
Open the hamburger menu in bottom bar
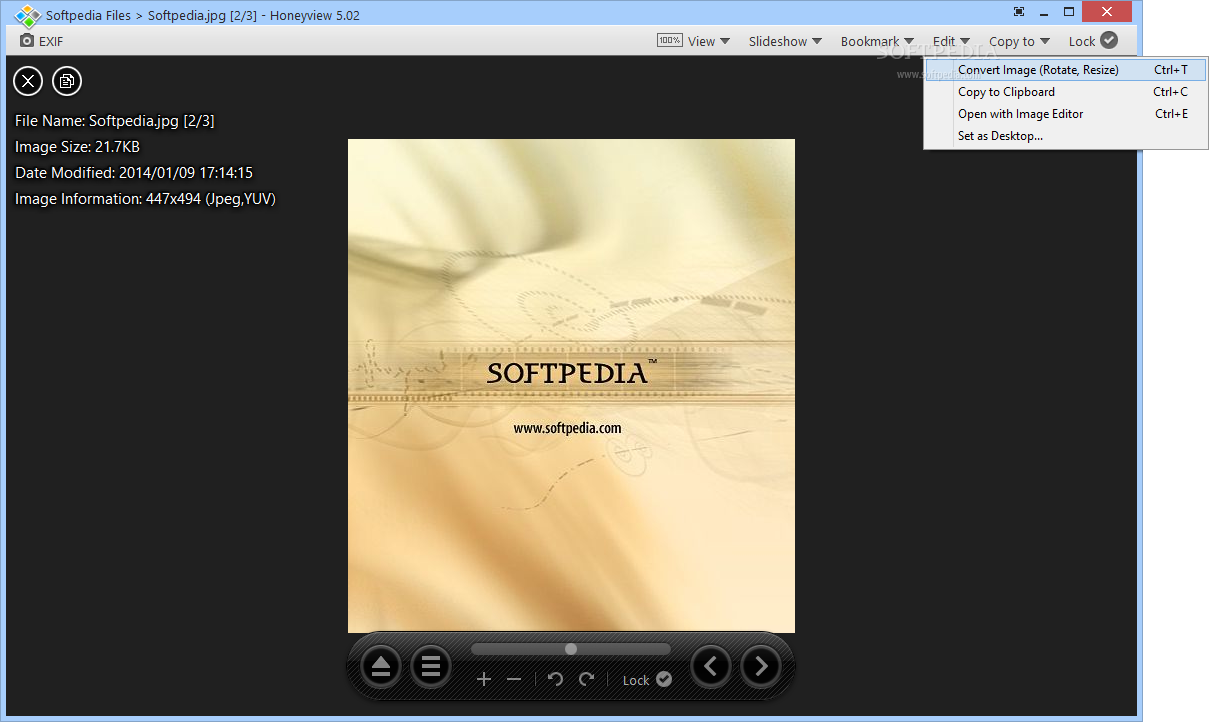point(431,666)
